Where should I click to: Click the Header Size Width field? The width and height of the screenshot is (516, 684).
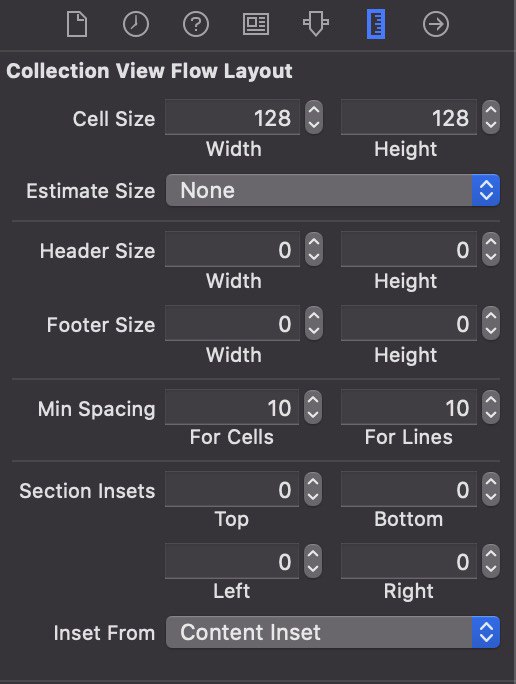(x=232, y=250)
